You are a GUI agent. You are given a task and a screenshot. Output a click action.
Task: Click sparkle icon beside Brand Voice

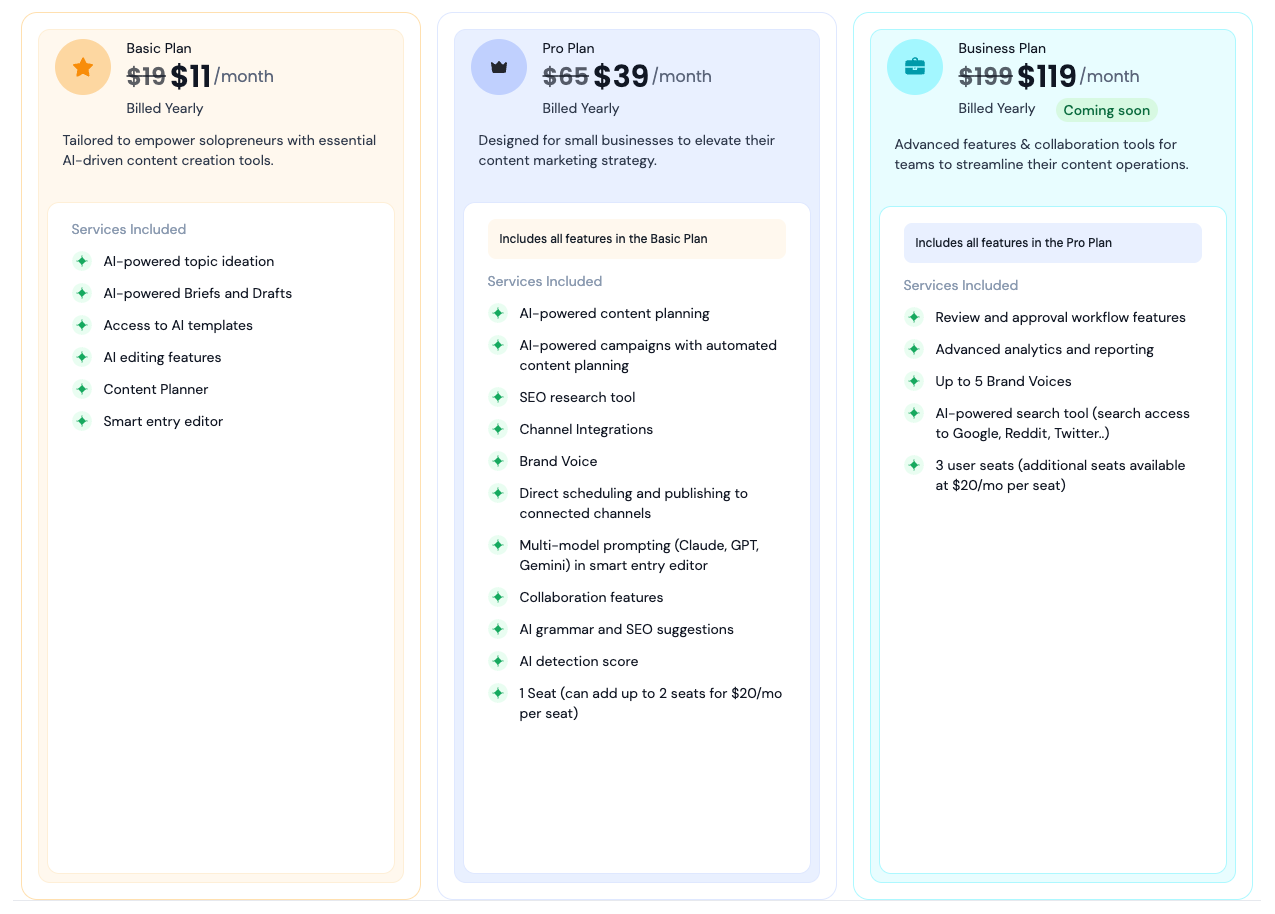(498, 461)
